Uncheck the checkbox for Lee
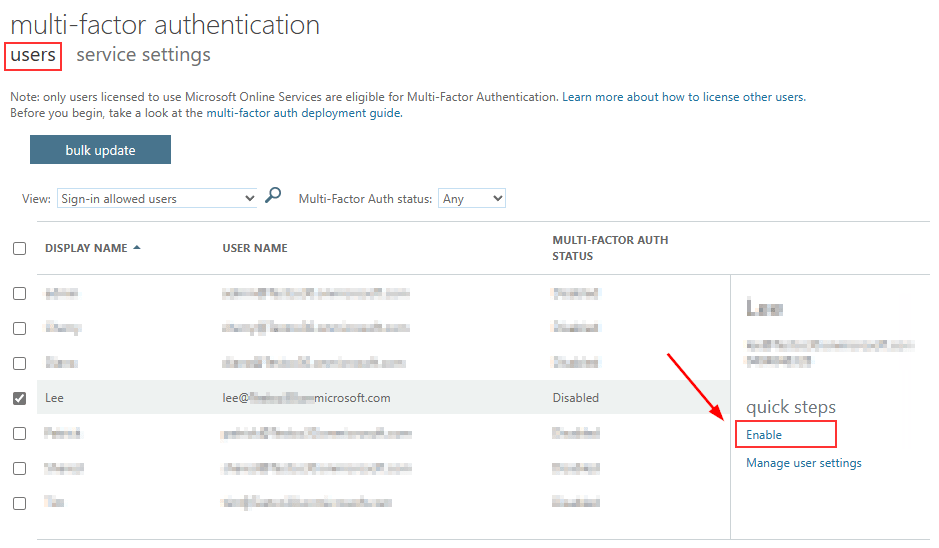 [20, 398]
